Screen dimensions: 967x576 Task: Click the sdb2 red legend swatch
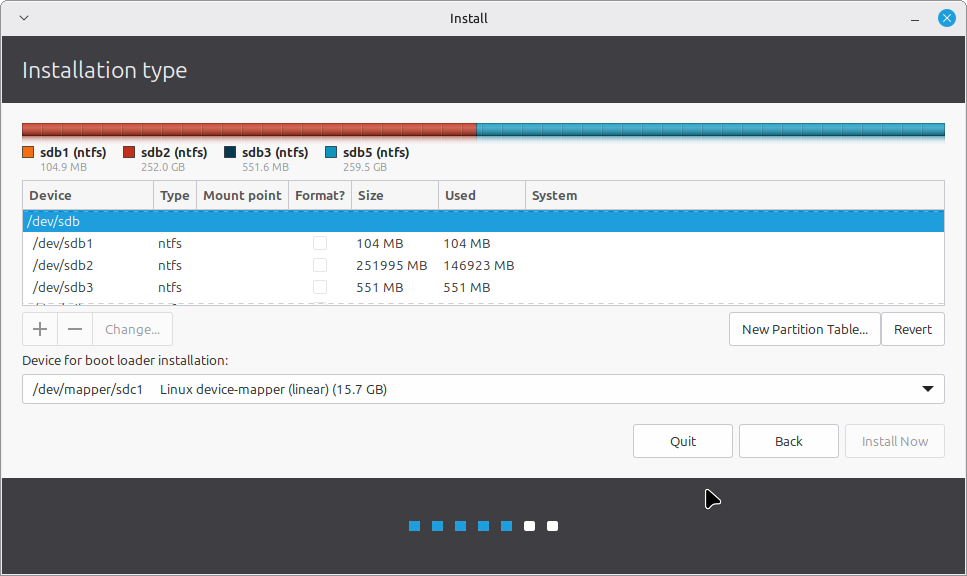129,152
